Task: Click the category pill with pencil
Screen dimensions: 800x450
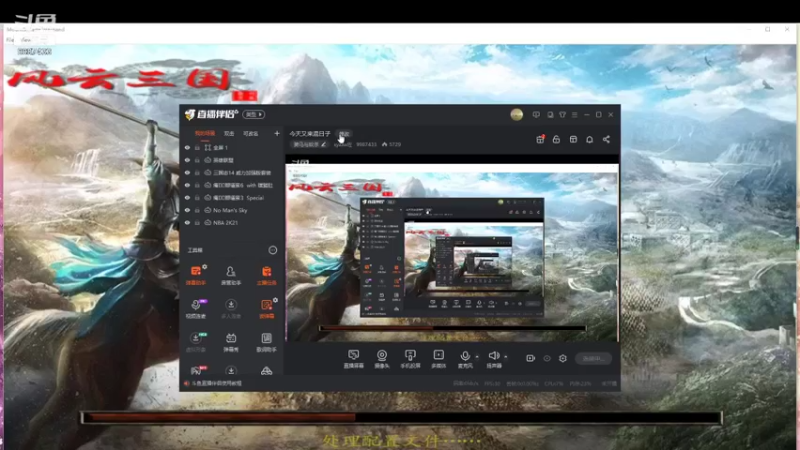Action: (310, 144)
